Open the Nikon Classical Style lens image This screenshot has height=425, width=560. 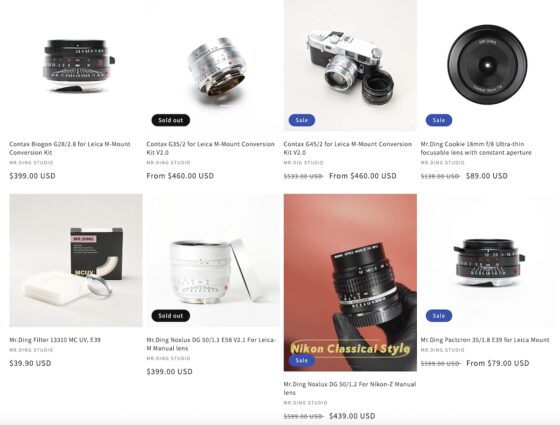click(350, 282)
